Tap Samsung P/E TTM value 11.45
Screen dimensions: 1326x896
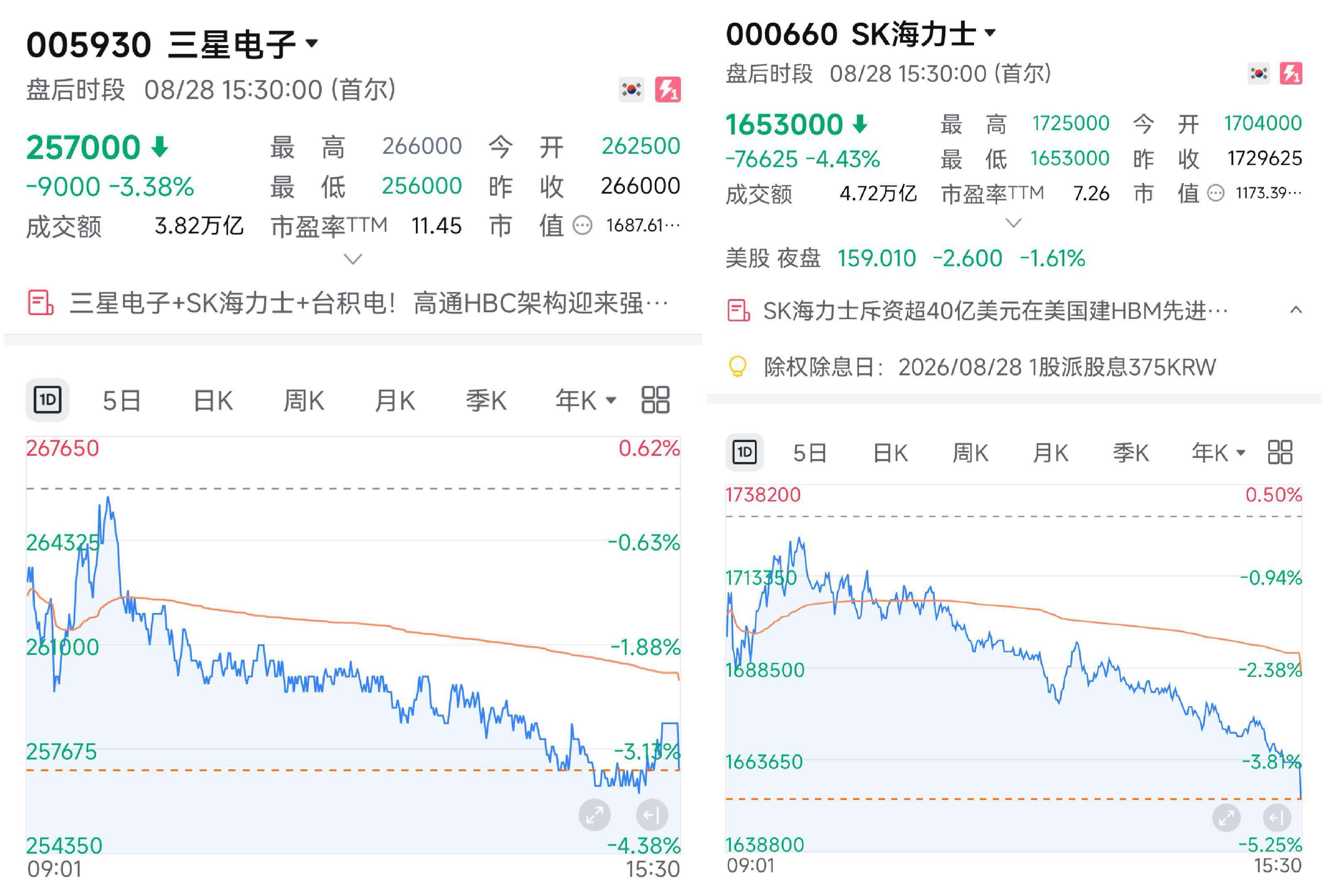[436, 226]
